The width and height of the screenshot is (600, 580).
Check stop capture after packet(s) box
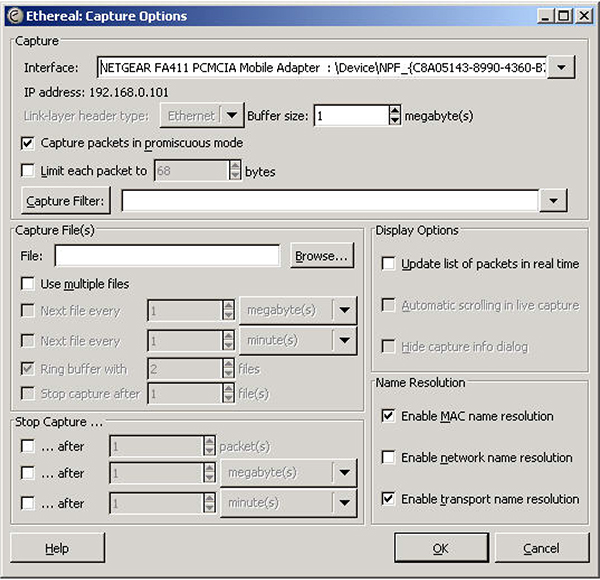tap(28, 446)
